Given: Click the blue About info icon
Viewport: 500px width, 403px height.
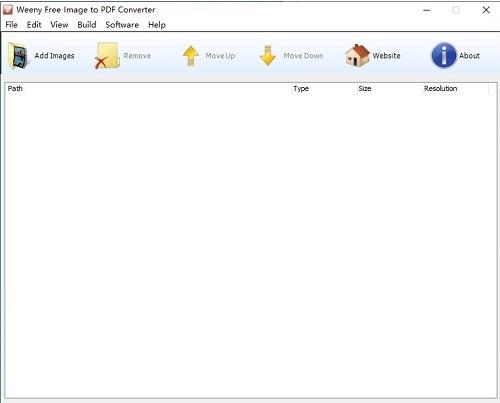Looking at the screenshot, I should (444, 56).
